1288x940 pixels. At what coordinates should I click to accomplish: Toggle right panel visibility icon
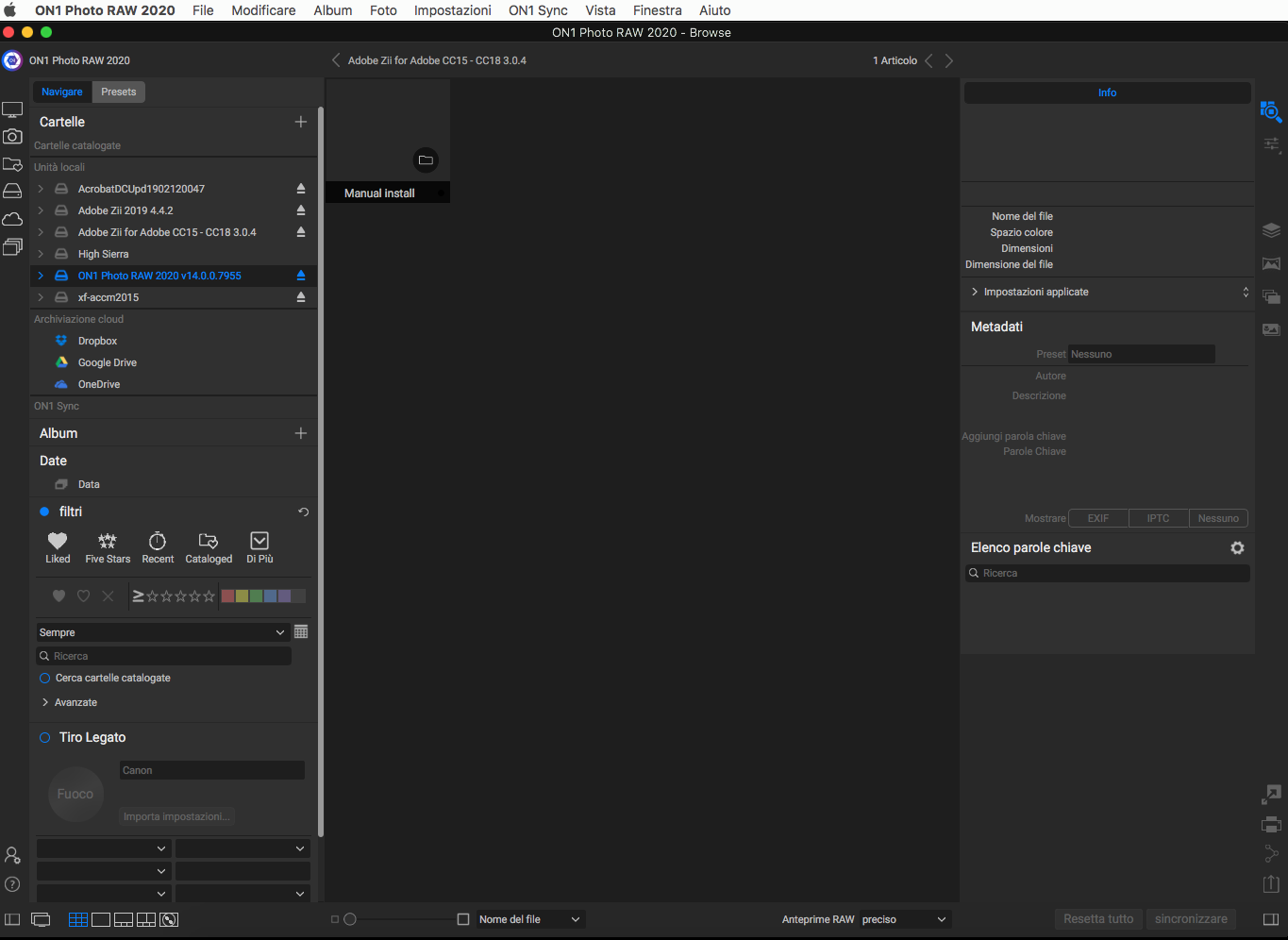[x=1271, y=919]
